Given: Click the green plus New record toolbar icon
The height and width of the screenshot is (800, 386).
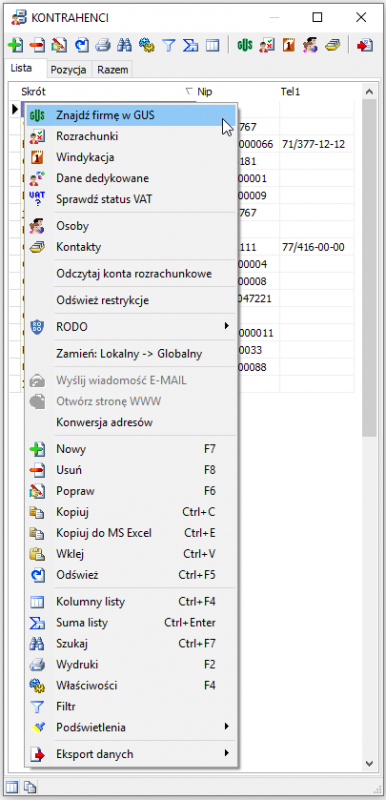Looking at the screenshot, I should (16, 45).
